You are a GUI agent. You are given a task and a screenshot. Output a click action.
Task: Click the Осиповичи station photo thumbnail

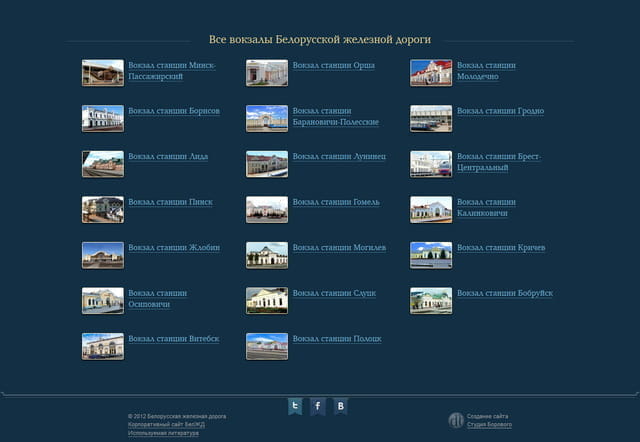point(103,301)
